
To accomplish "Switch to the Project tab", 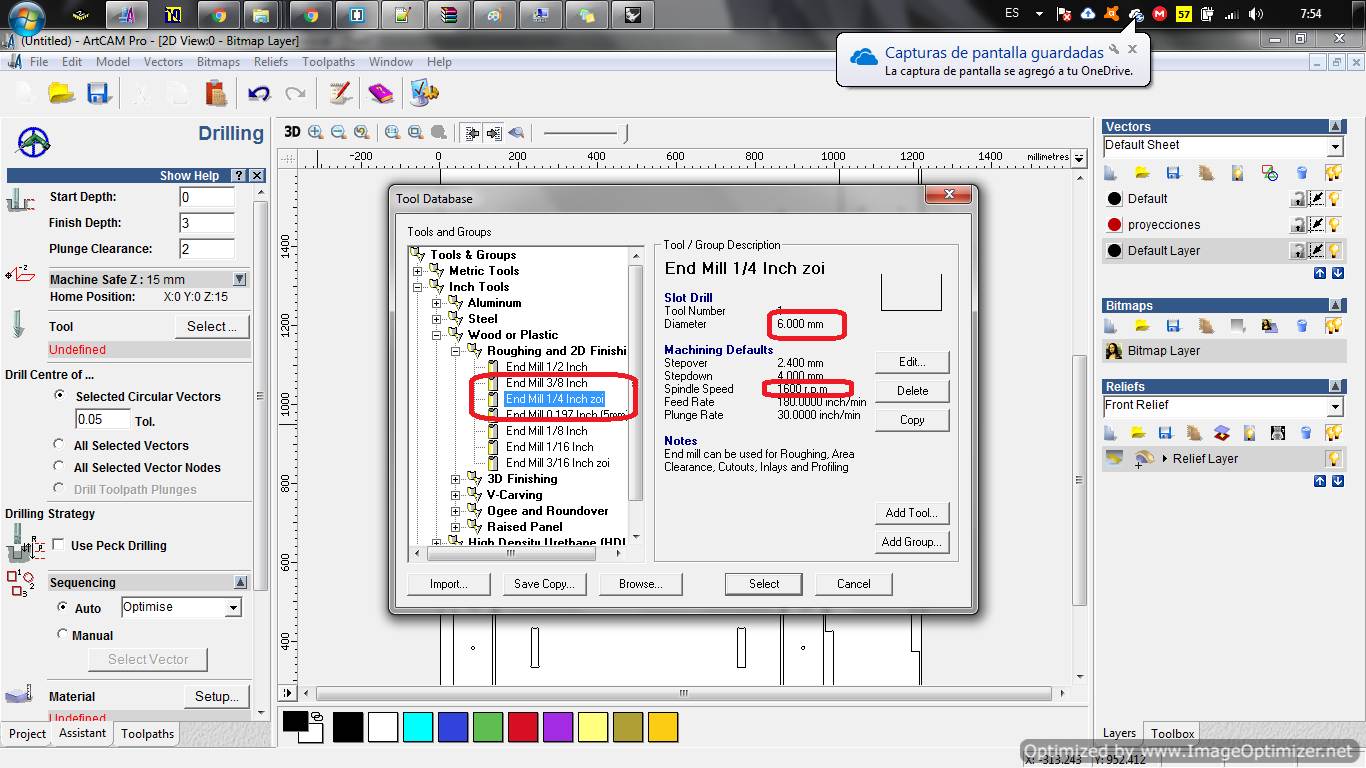I will (x=27, y=734).
